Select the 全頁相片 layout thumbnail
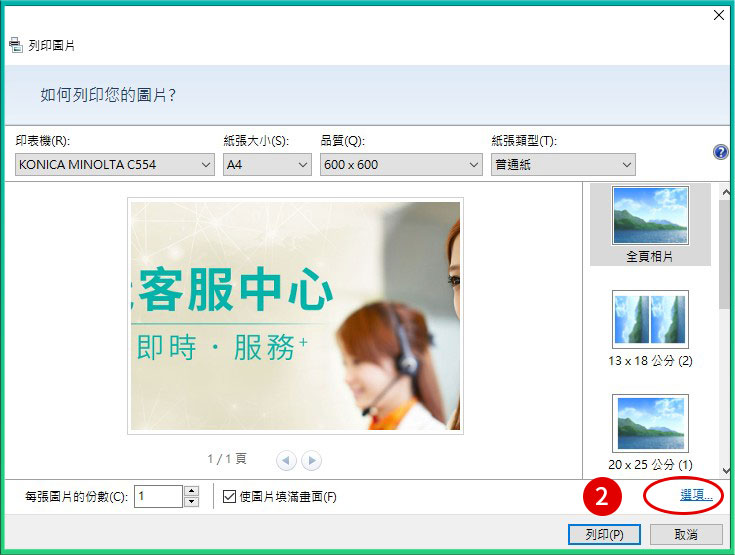This screenshot has height=555, width=735. pyautogui.click(x=650, y=225)
